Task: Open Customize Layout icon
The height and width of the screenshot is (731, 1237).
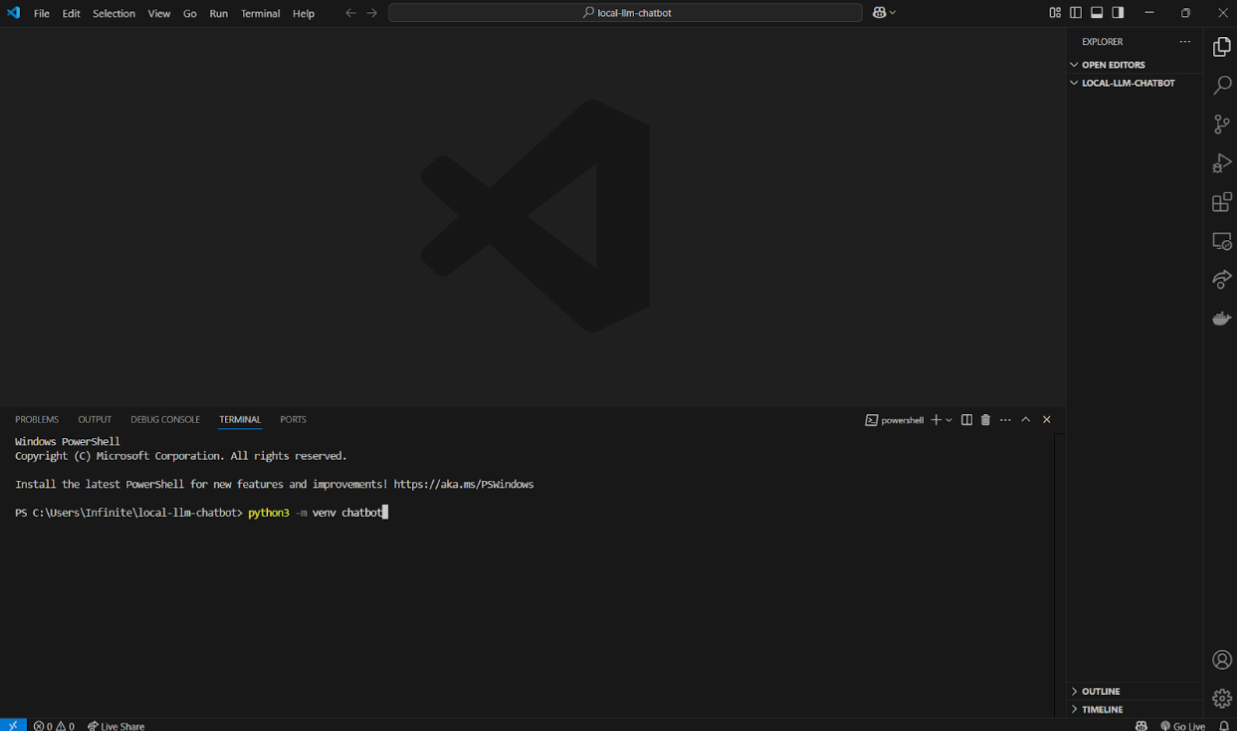Action: (1054, 13)
